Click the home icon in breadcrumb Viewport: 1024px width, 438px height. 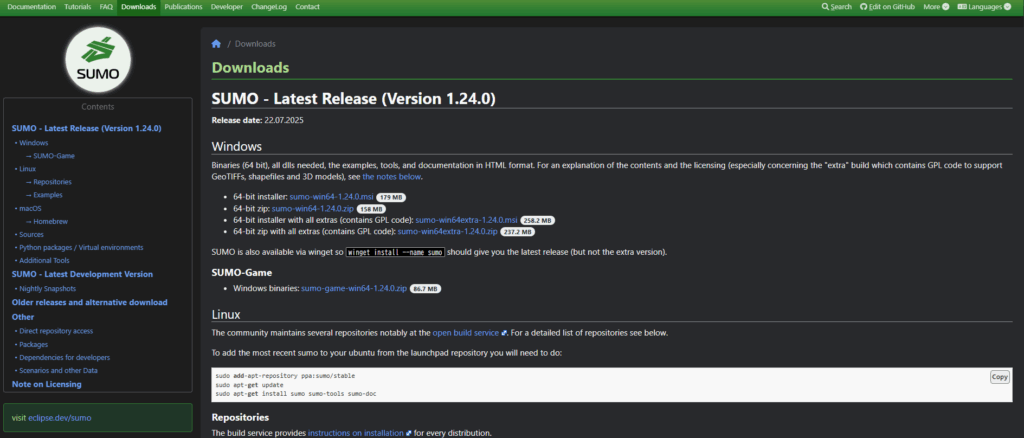216,44
